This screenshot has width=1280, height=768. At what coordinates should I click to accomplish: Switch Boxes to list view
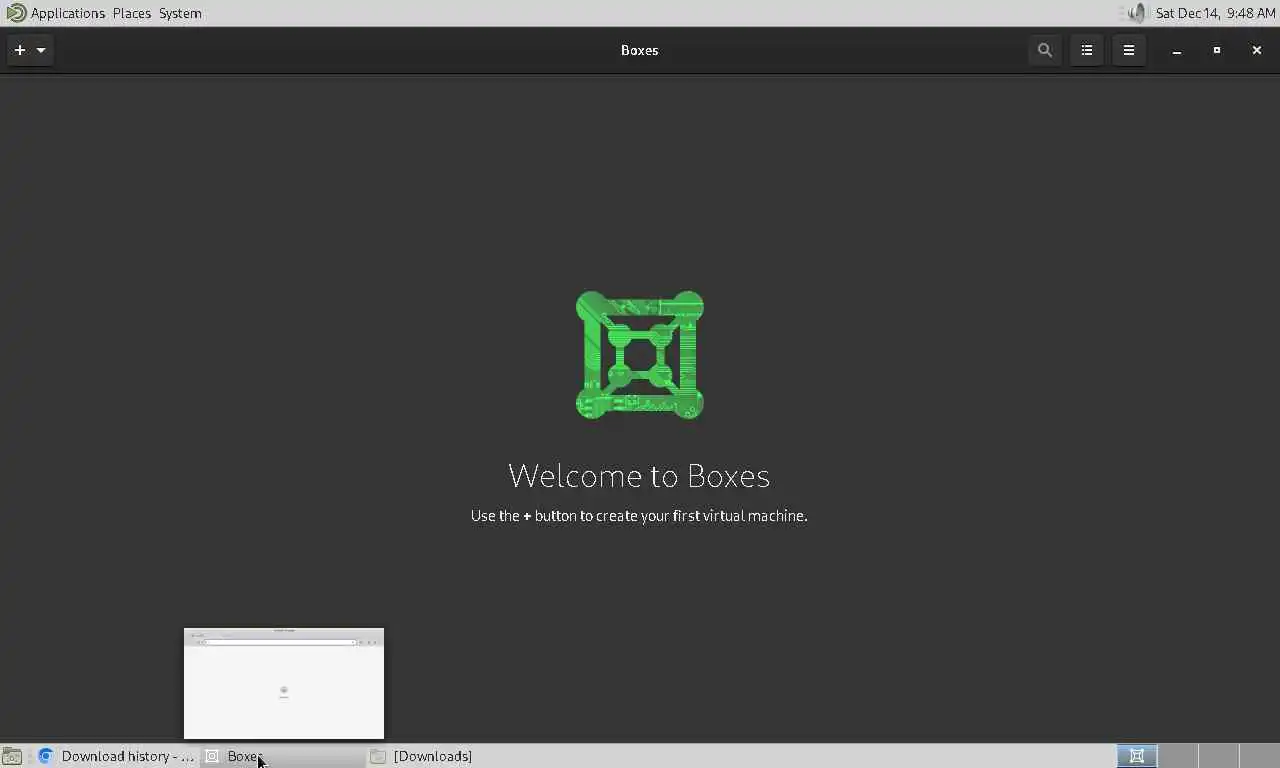(x=1087, y=50)
